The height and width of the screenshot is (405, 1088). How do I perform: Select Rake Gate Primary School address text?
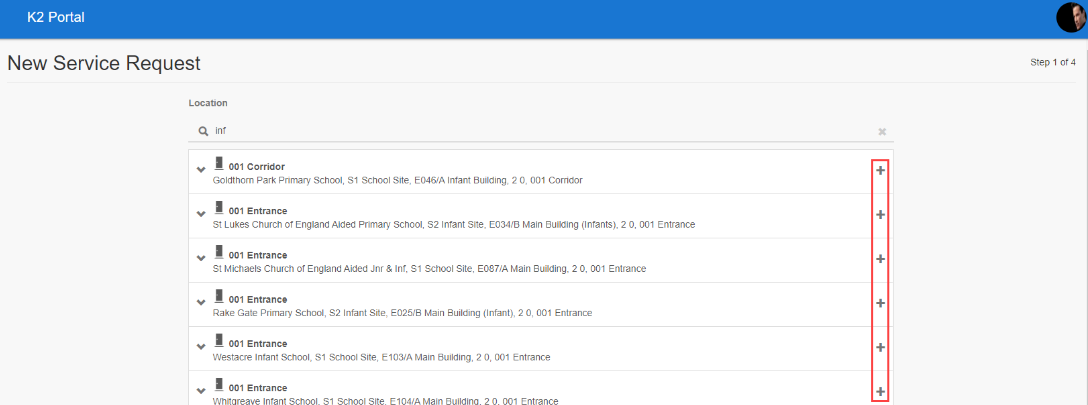click(x=402, y=313)
